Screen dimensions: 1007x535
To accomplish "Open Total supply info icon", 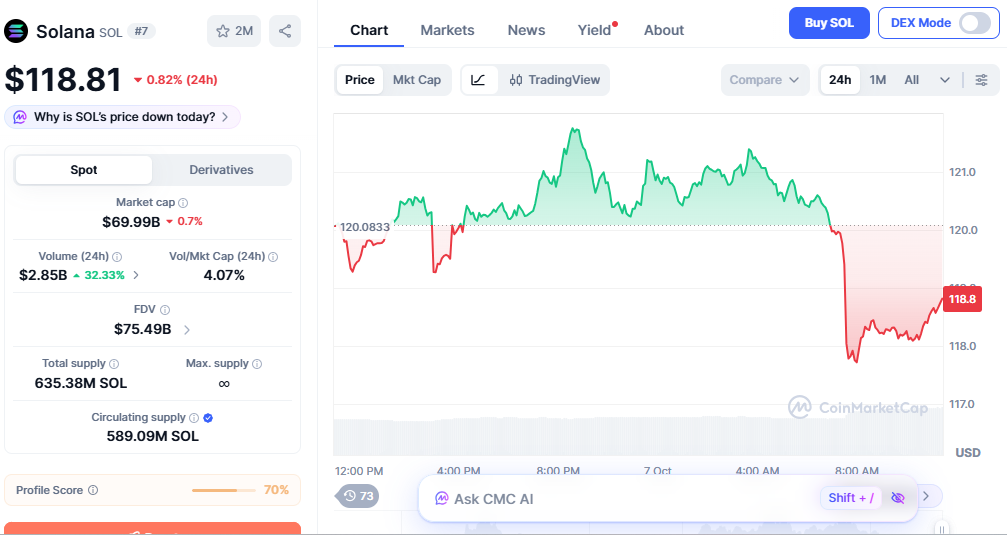I will (x=114, y=364).
